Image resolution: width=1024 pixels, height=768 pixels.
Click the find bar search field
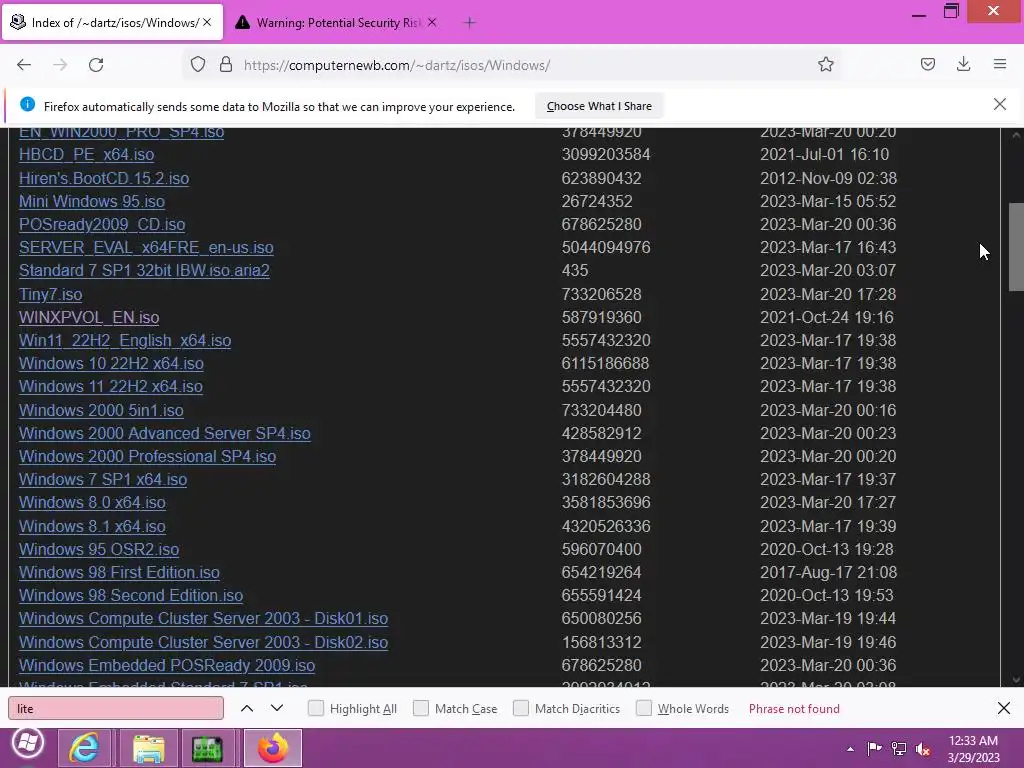pos(116,708)
